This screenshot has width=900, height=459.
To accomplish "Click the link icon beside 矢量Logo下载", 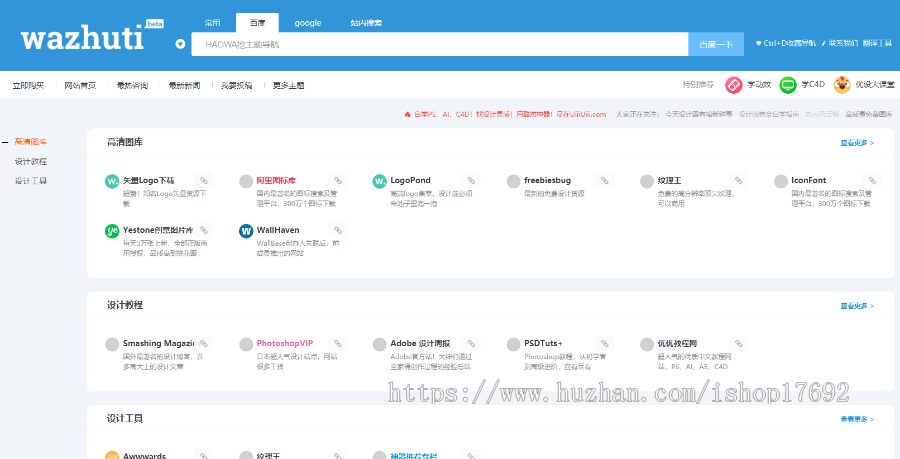I will (x=204, y=180).
